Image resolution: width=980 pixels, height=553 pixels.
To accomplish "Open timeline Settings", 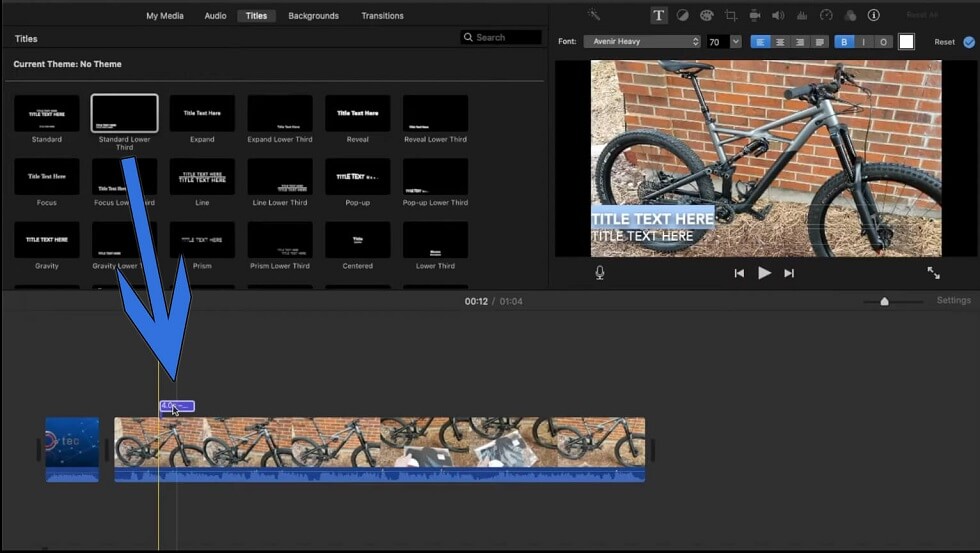I will 953,301.
